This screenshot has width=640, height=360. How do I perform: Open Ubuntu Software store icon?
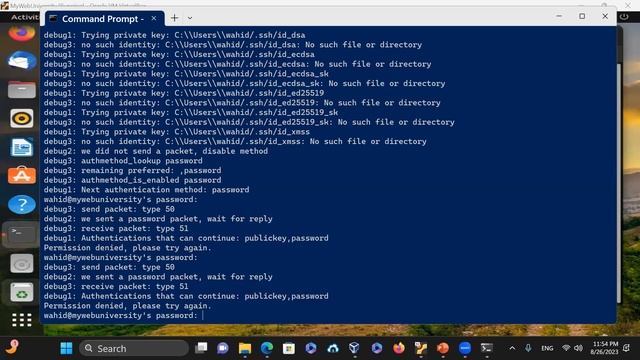22,176
